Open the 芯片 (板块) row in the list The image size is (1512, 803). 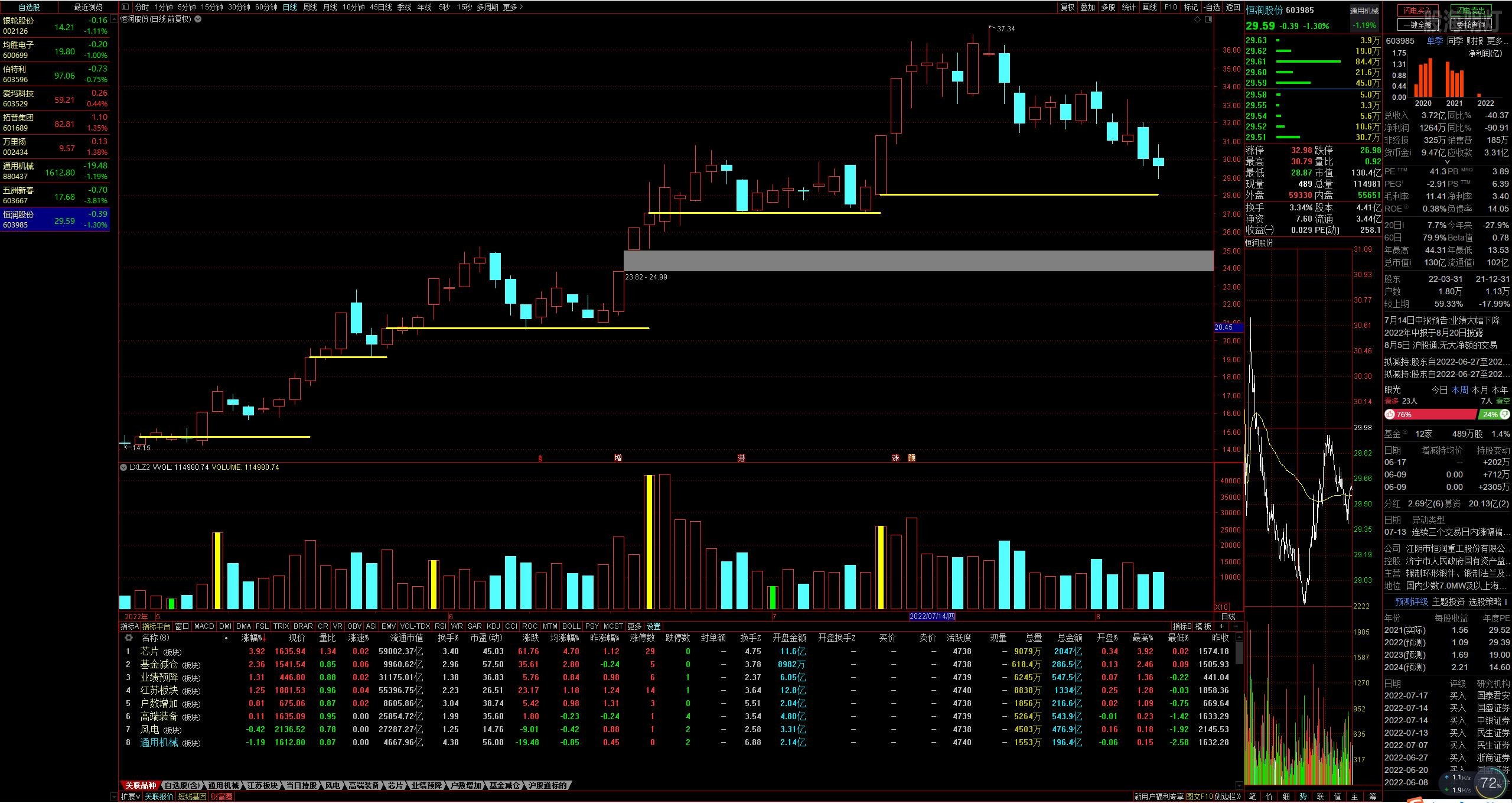pyautogui.click(x=676, y=651)
